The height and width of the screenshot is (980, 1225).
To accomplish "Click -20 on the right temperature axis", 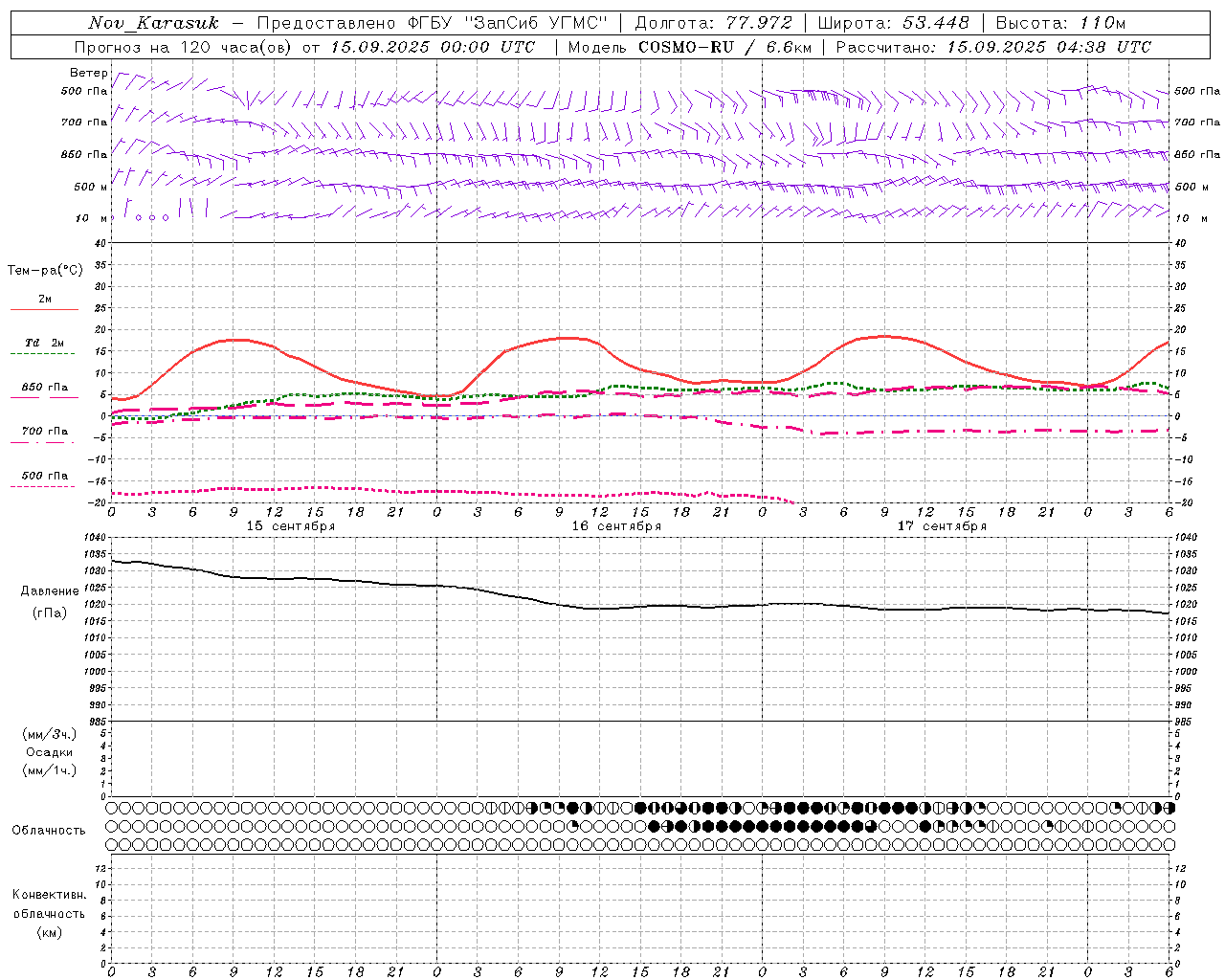I will (1182, 502).
